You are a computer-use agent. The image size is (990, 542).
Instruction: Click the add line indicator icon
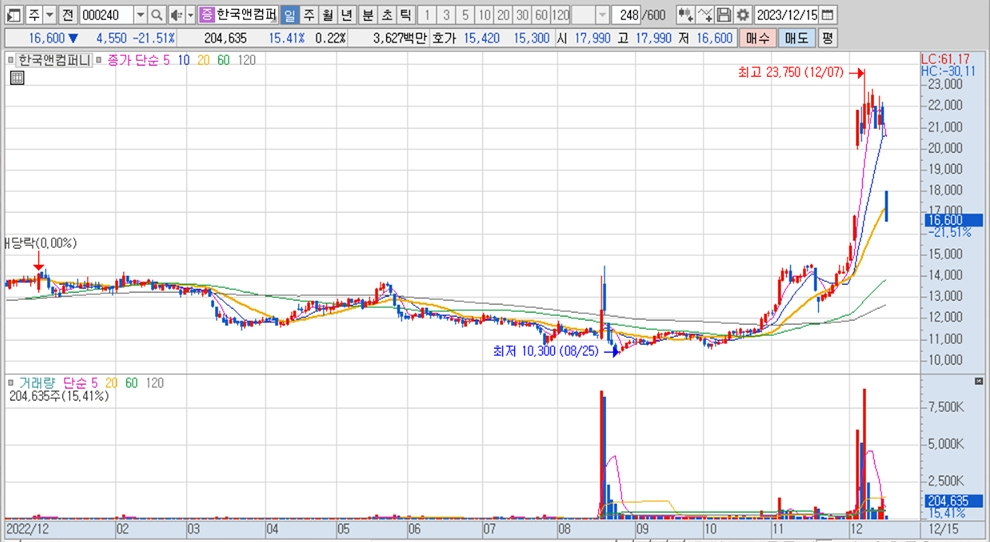(x=705, y=15)
